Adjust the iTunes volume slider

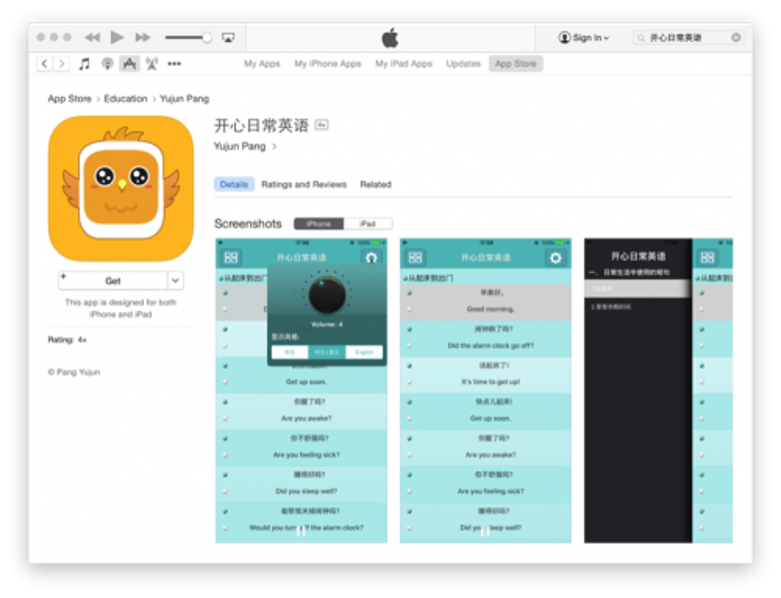pyautogui.click(x=188, y=37)
